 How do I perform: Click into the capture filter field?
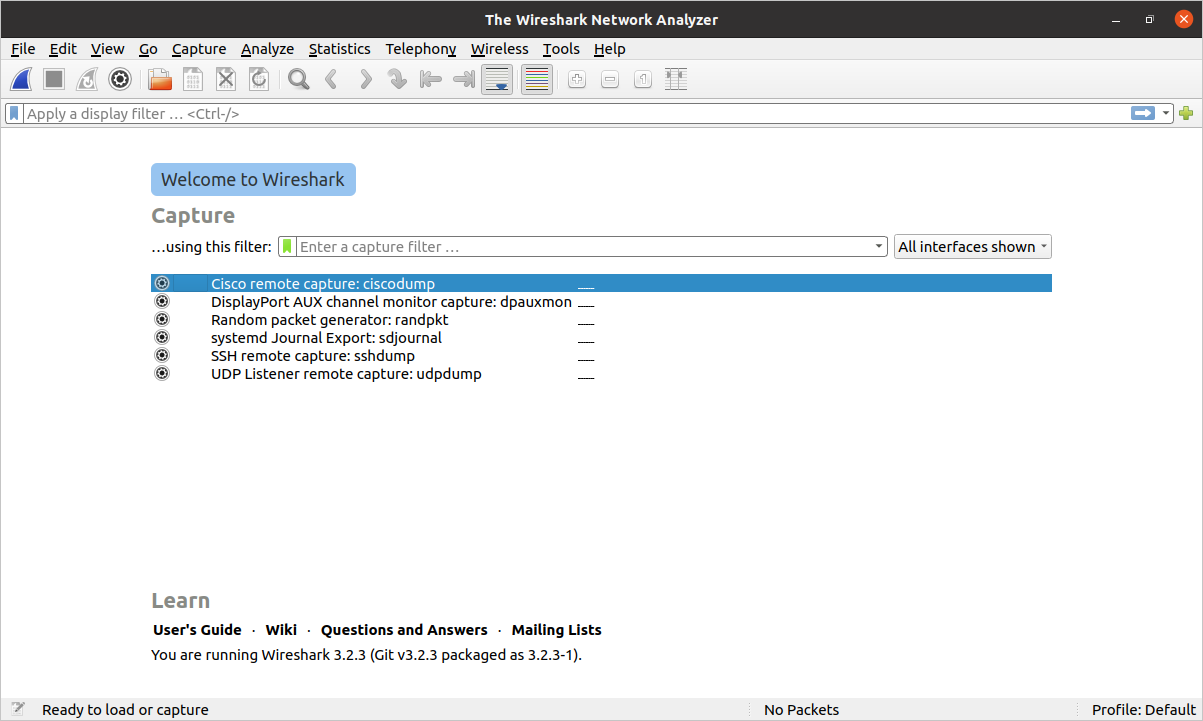584,246
